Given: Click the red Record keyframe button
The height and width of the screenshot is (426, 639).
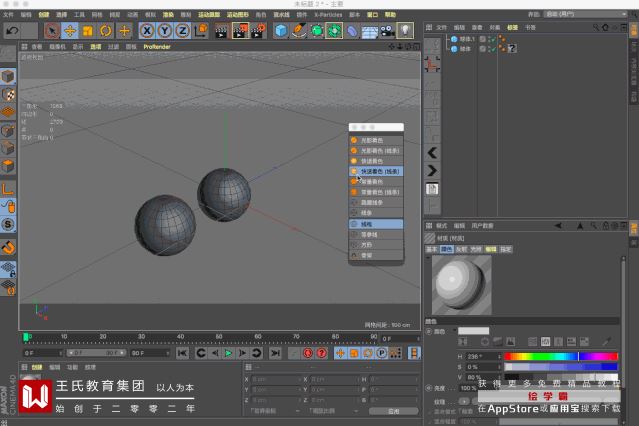Looking at the screenshot, I should point(308,353).
